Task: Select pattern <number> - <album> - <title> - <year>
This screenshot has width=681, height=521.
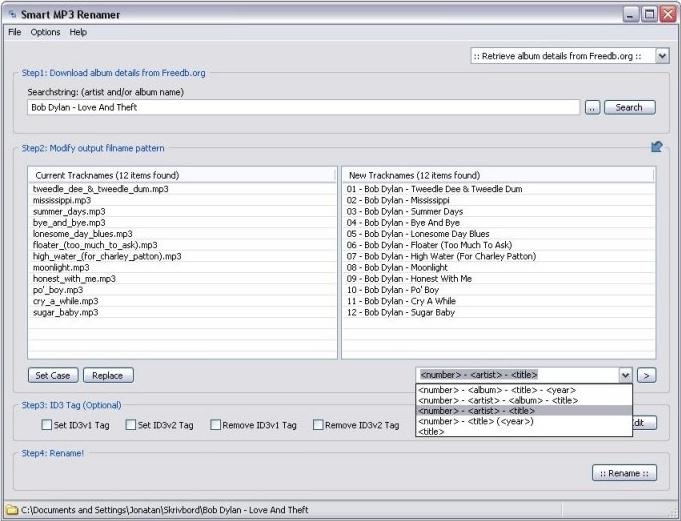Action: (524, 390)
